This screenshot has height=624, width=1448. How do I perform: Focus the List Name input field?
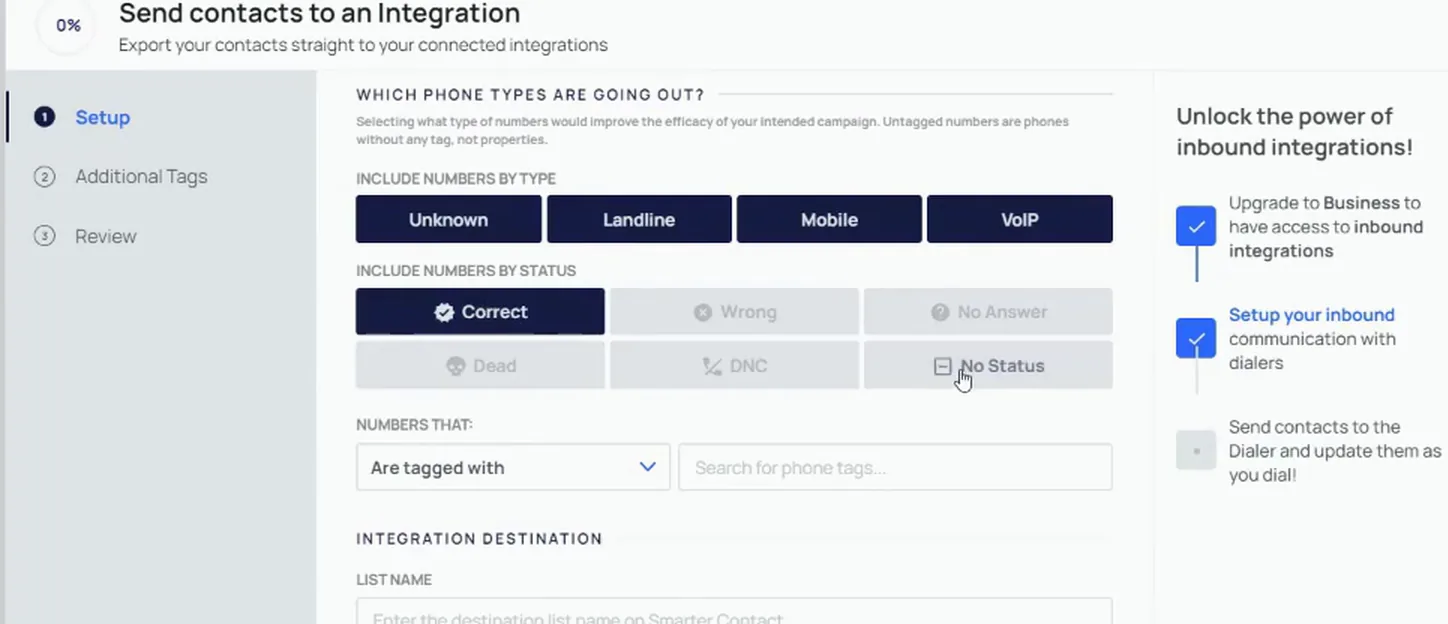tap(734, 612)
